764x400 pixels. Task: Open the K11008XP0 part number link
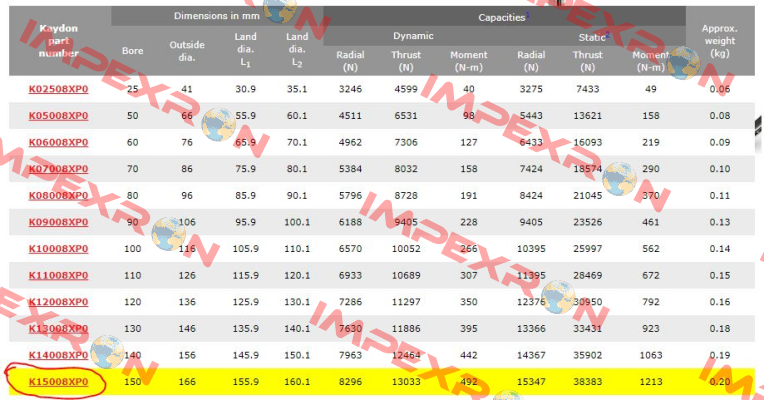58,275
